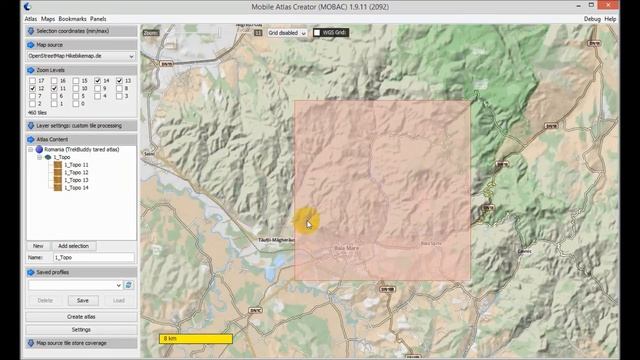Image resolution: width=640 pixels, height=360 pixels.
Task: Expand Selection coordinates panel arrow icon
Action: coord(31,31)
